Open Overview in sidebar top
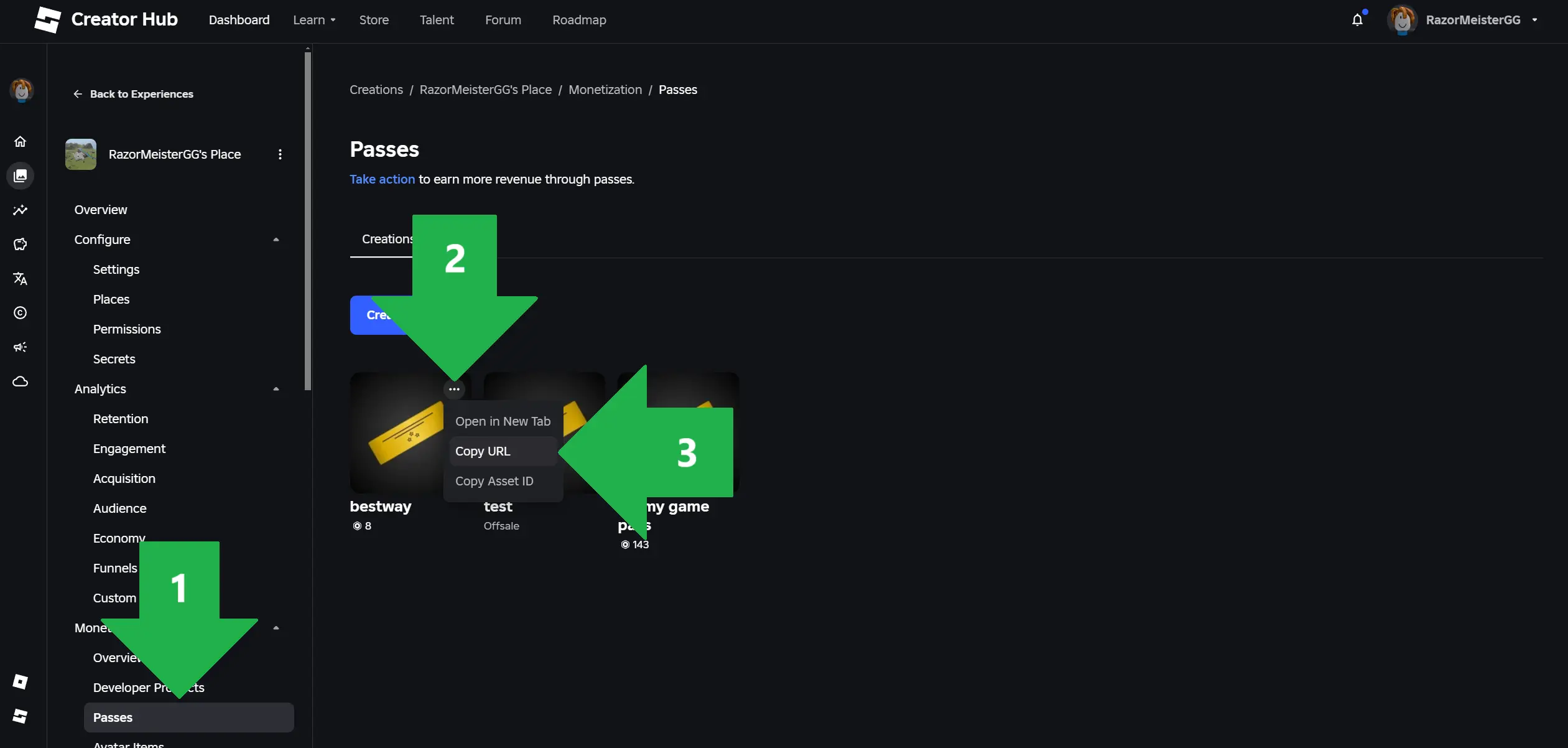 point(101,210)
